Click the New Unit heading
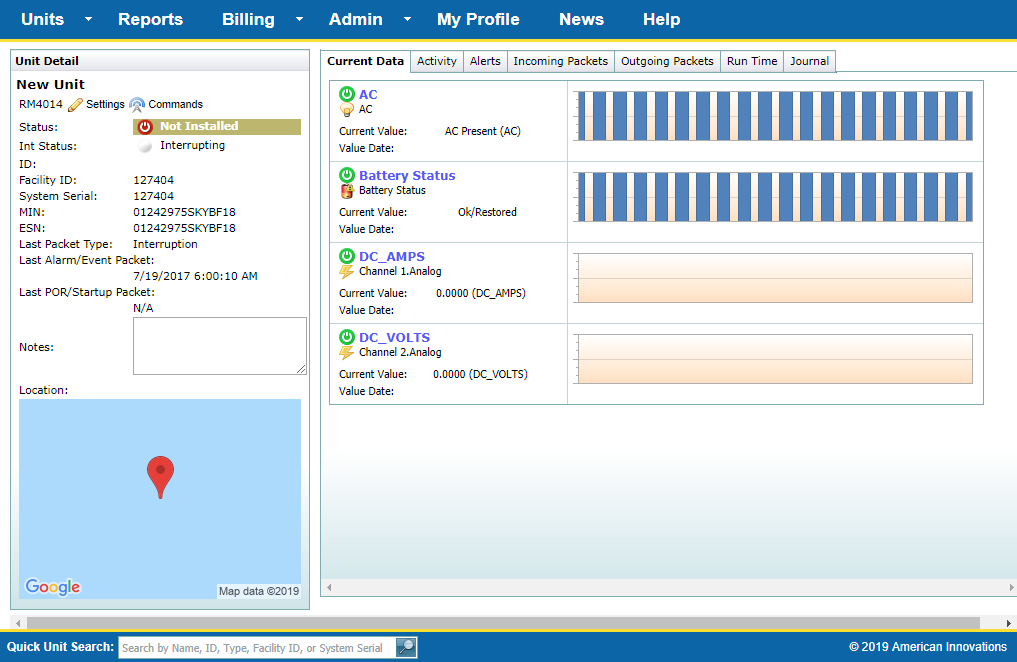This screenshot has width=1017, height=662. pyautogui.click(x=51, y=84)
